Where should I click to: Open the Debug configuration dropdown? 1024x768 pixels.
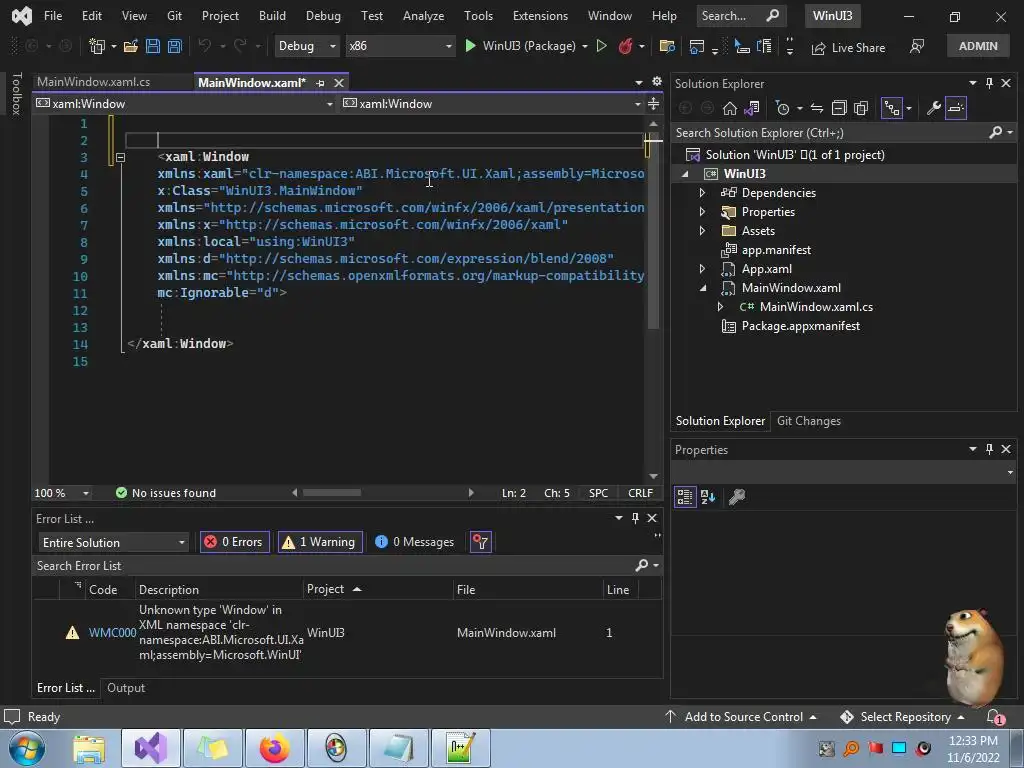306,46
